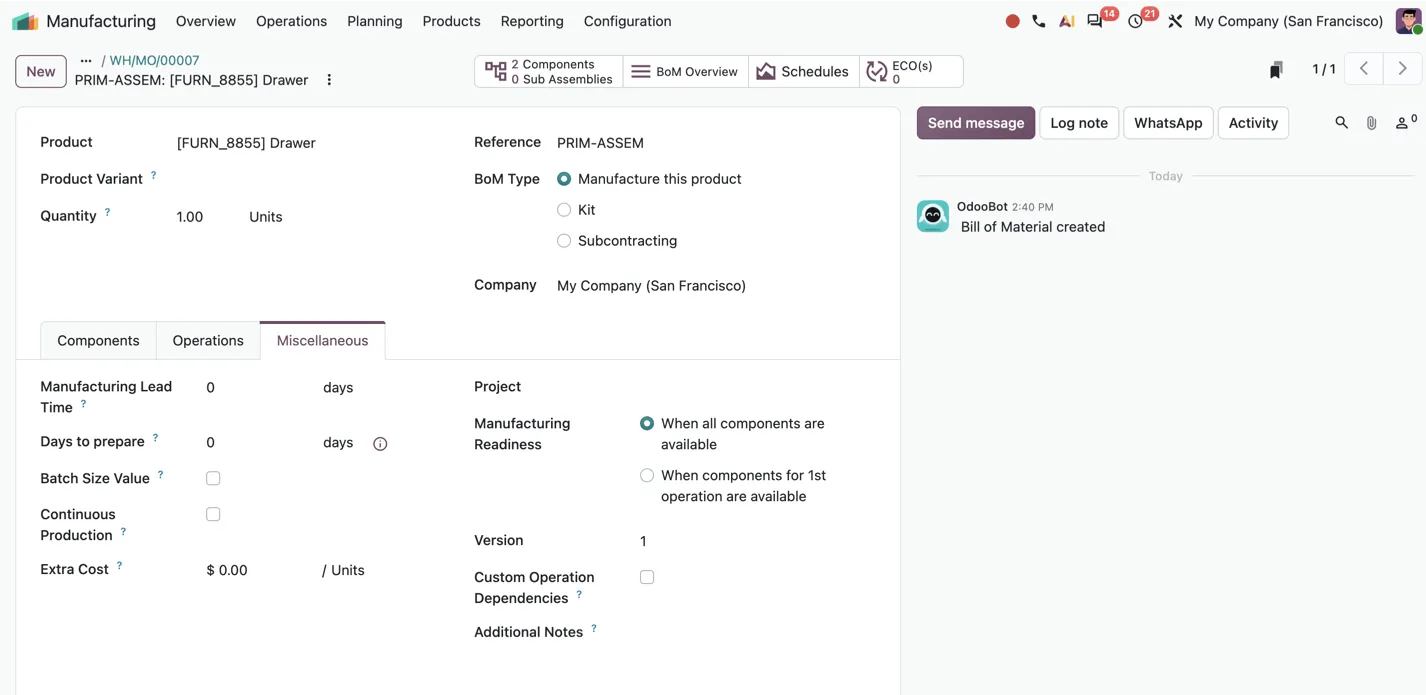Viewport: 1426px width, 695px height.
Task: Select Kit BoM type
Action: click(x=564, y=210)
